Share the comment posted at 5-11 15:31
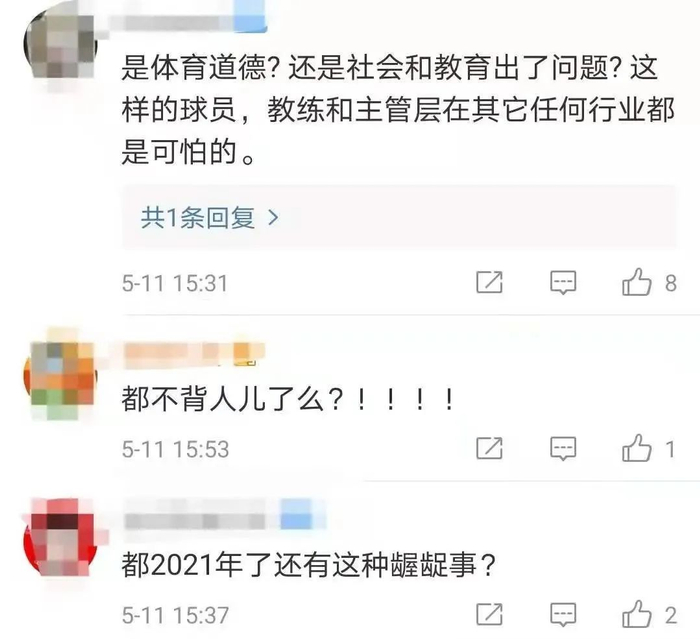700x639 pixels. 489,282
